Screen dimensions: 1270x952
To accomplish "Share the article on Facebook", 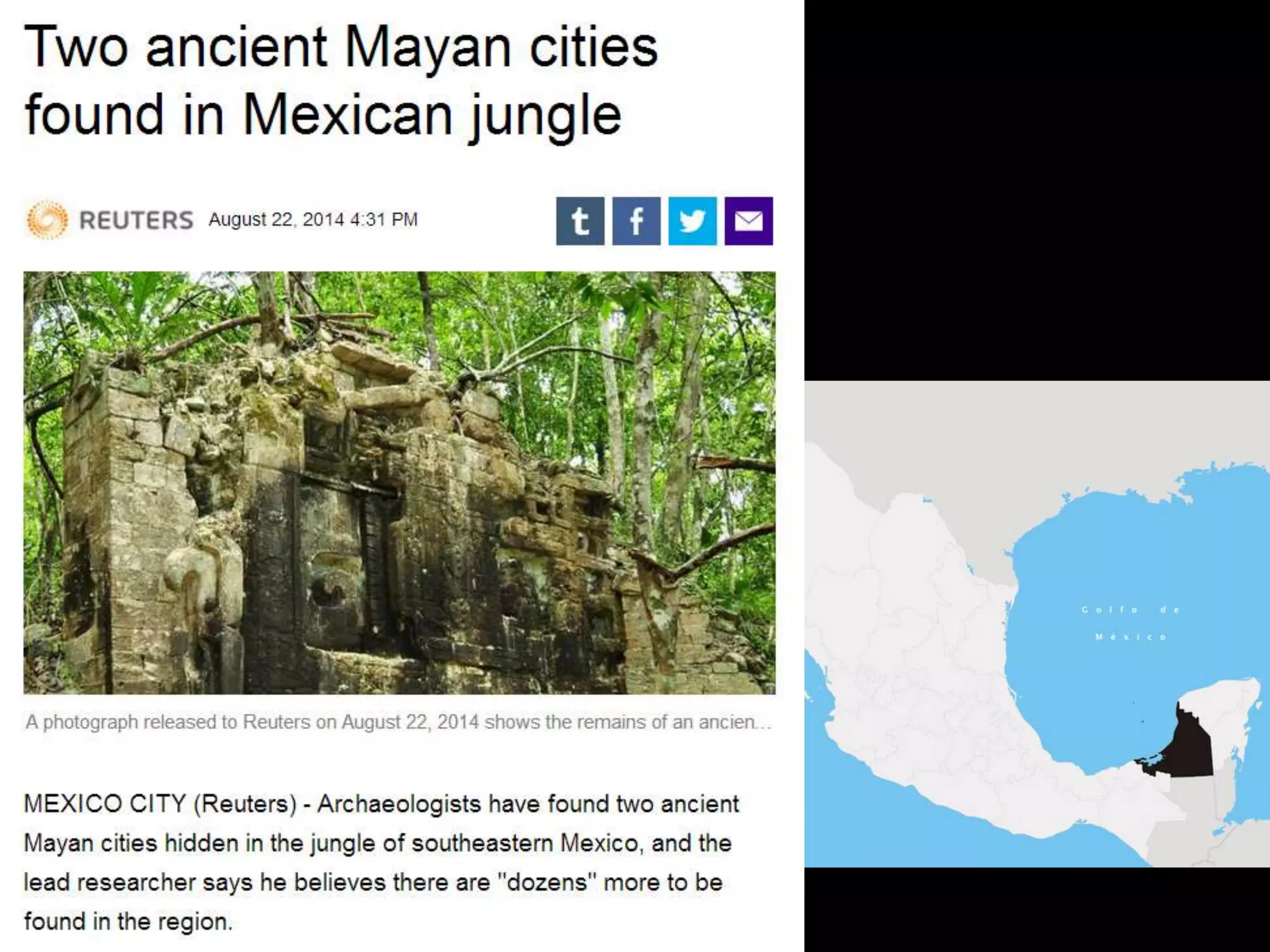I will pos(636,221).
